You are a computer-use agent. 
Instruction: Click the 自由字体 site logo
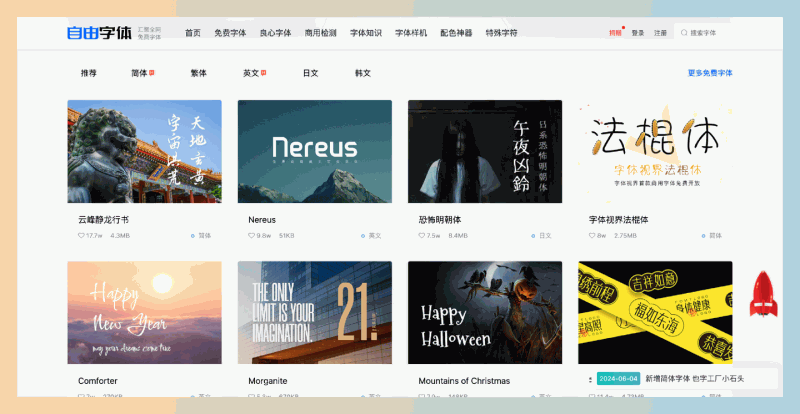[99, 33]
